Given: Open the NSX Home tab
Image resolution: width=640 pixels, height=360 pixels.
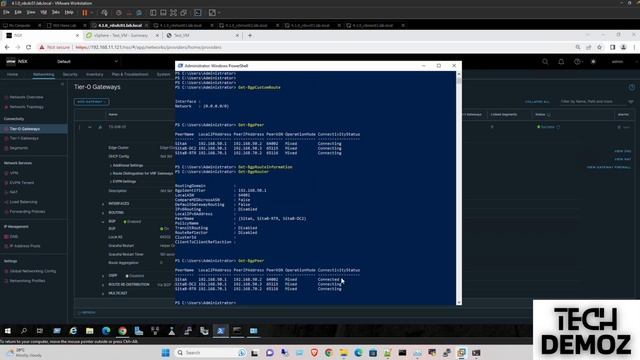Looking at the screenshot, I should pyautogui.click(x=12, y=74).
